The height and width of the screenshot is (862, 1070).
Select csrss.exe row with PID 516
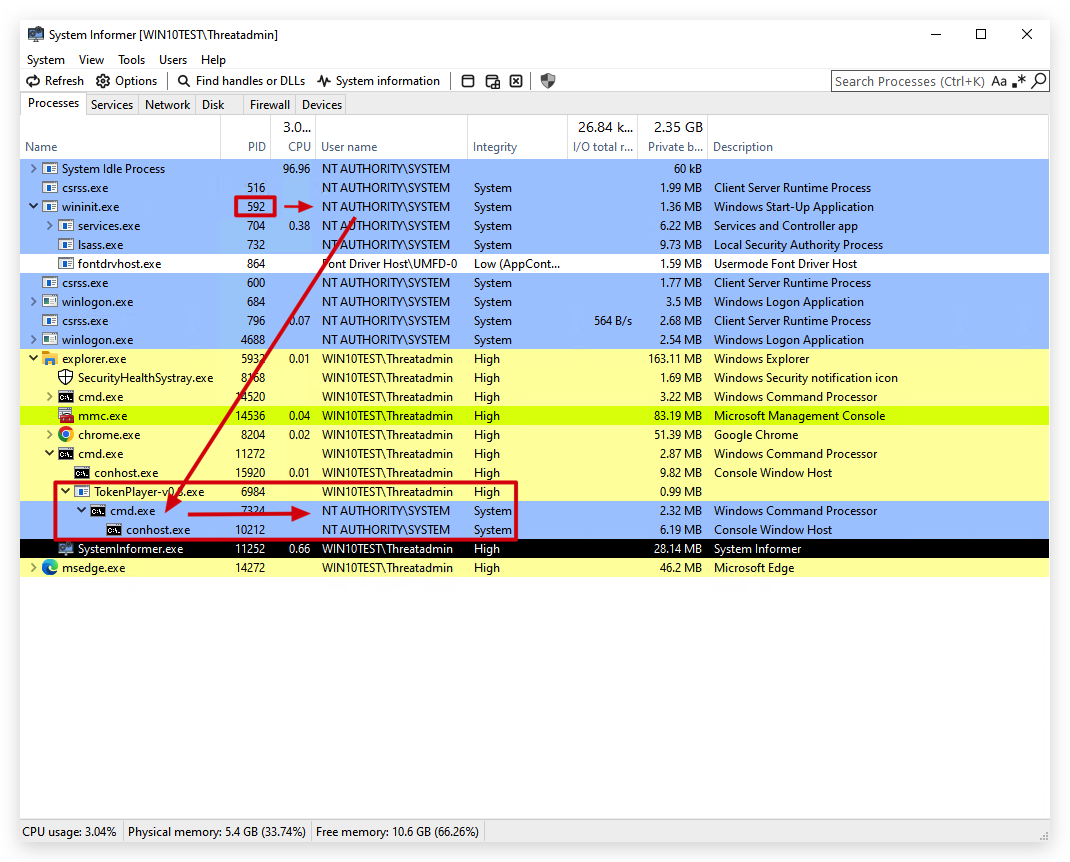(x=534, y=188)
